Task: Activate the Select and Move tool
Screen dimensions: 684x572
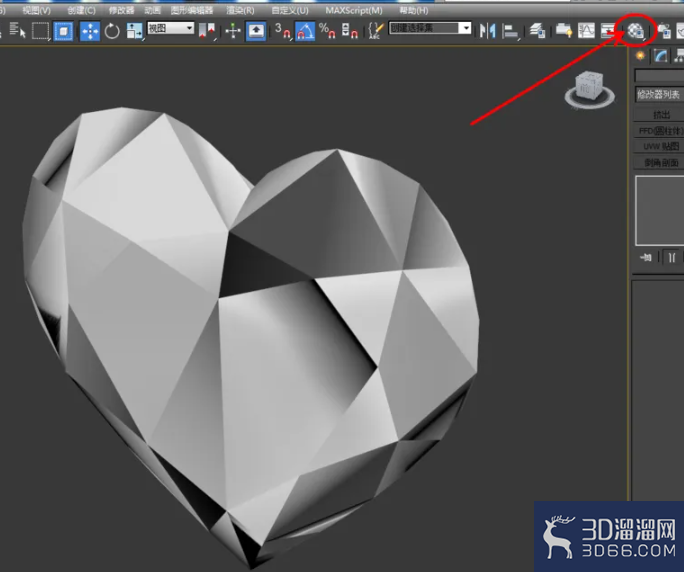Action: pyautogui.click(x=89, y=31)
